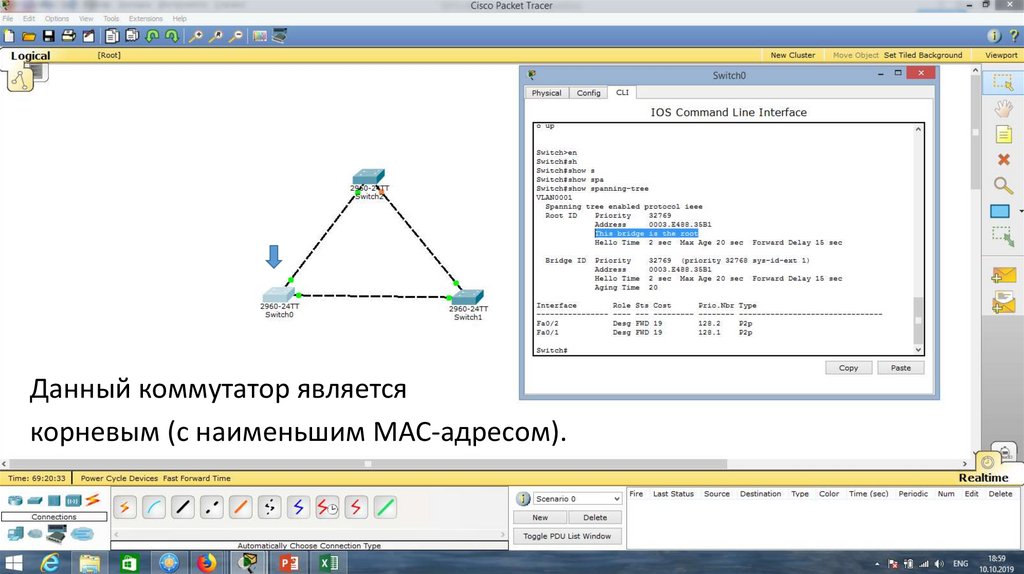This screenshot has height=574, width=1024.
Task: Choose the light-blue Console cable
Action: [153, 507]
